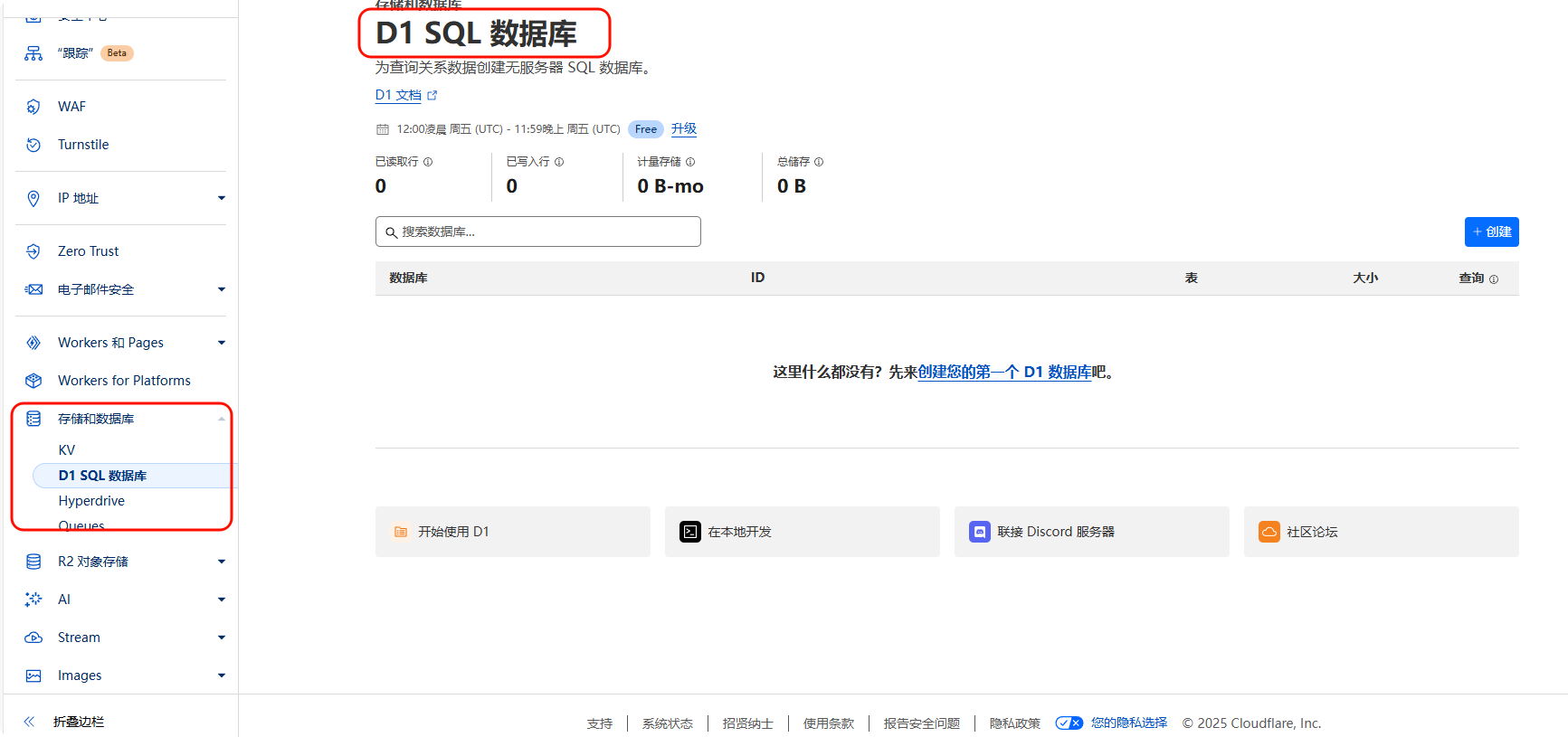Click the 折叠边栏 label
The width and height of the screenshot is (1568, 737).
click(x=79, y=722)
